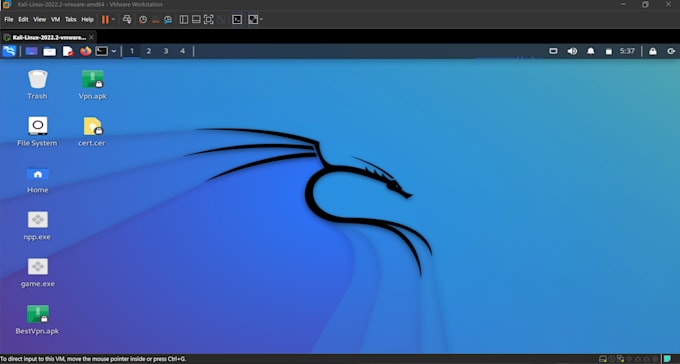Open the VM menu
The height and width of the screenshot is (364, 680).
point(56,20)
